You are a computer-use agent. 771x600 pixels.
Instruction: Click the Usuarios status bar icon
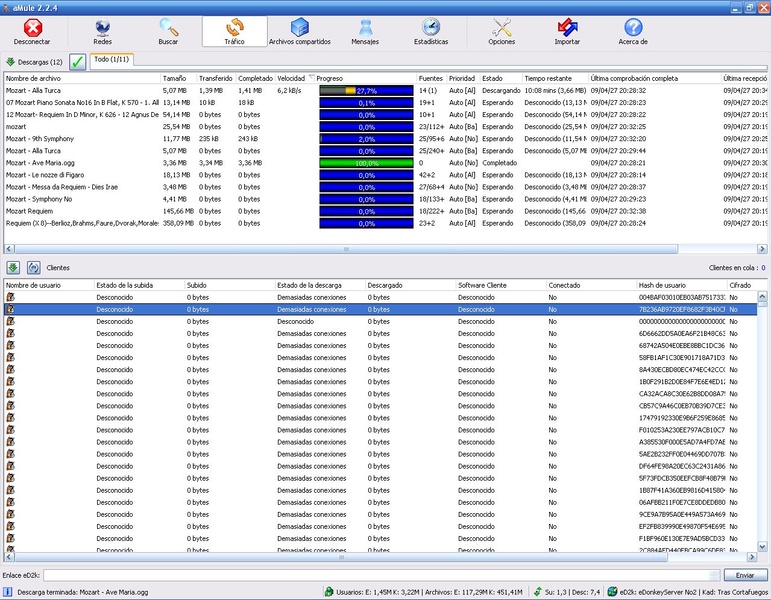[329, 592]
